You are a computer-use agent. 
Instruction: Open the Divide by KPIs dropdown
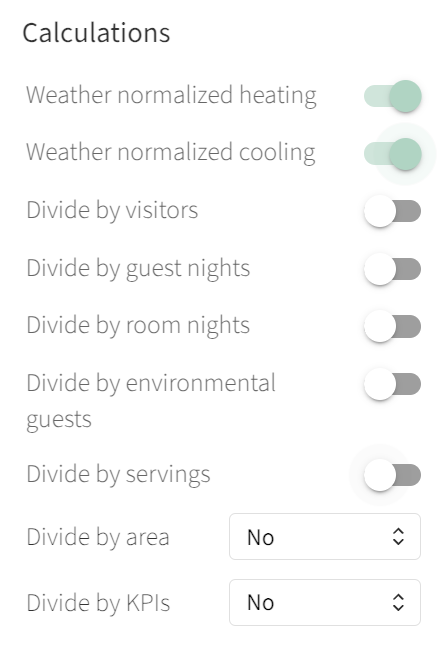coord(325,602)
